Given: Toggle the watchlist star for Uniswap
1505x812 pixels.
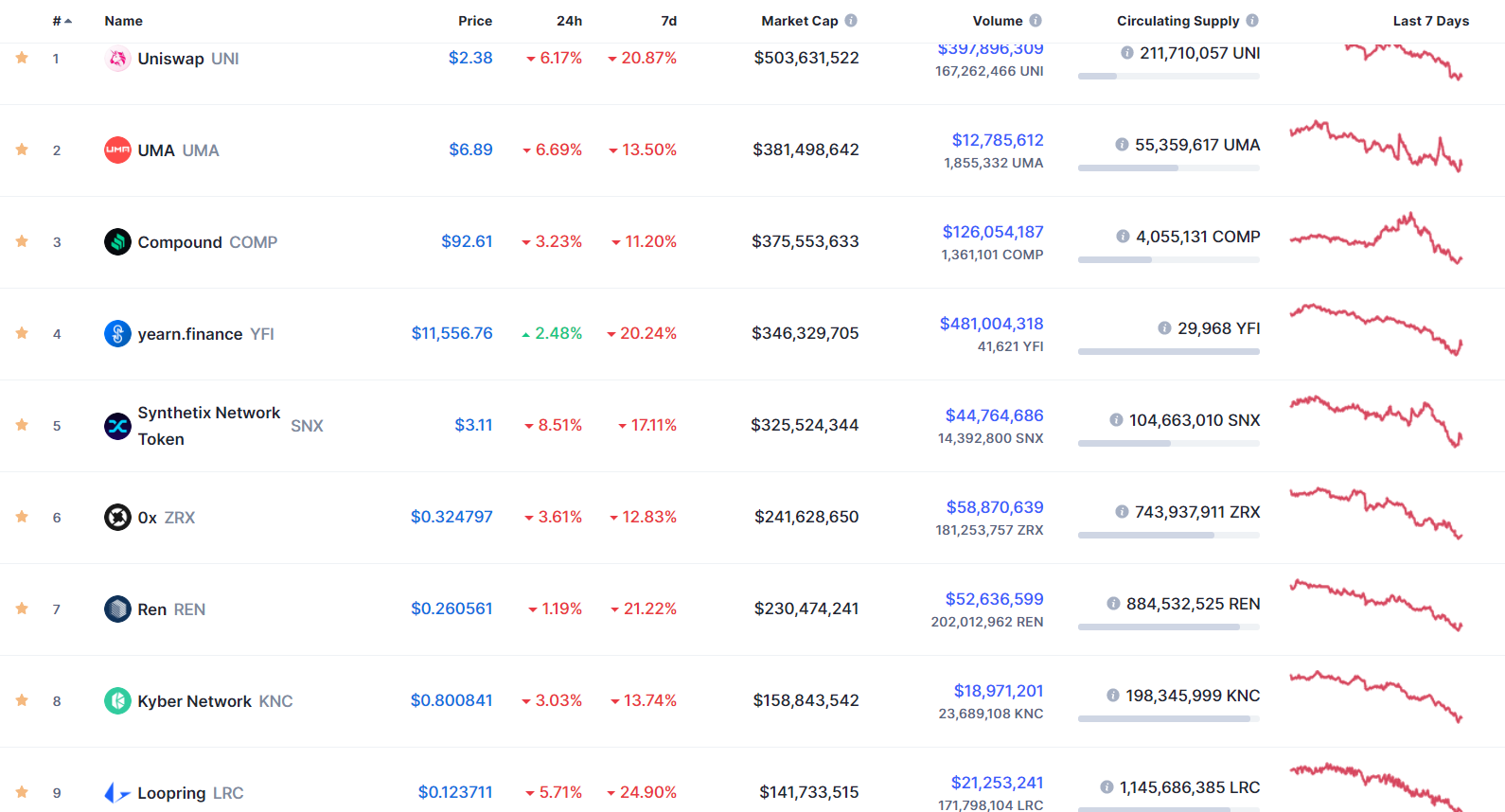Looking at the screenshot, I should click(x=22, y=59).
